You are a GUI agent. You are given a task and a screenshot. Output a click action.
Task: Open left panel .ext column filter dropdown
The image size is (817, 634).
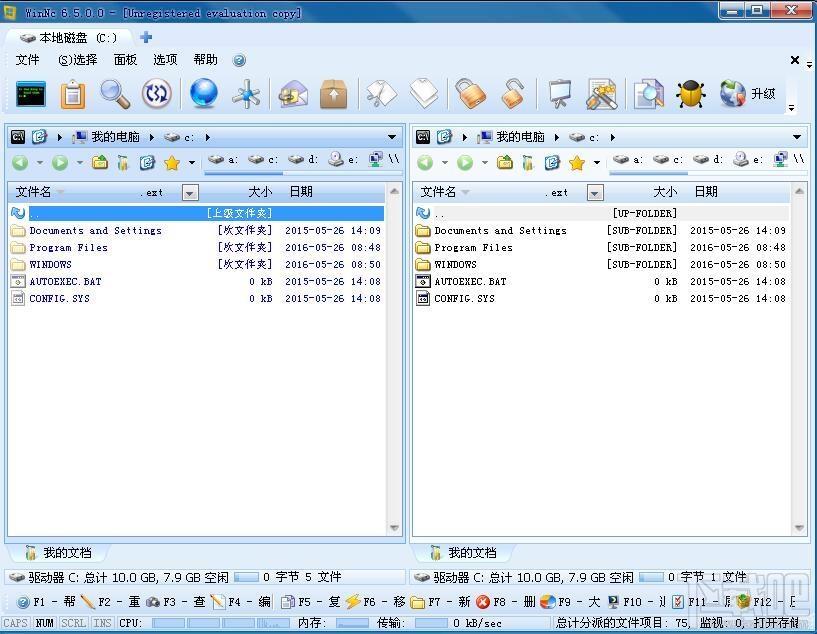point(190,193)
